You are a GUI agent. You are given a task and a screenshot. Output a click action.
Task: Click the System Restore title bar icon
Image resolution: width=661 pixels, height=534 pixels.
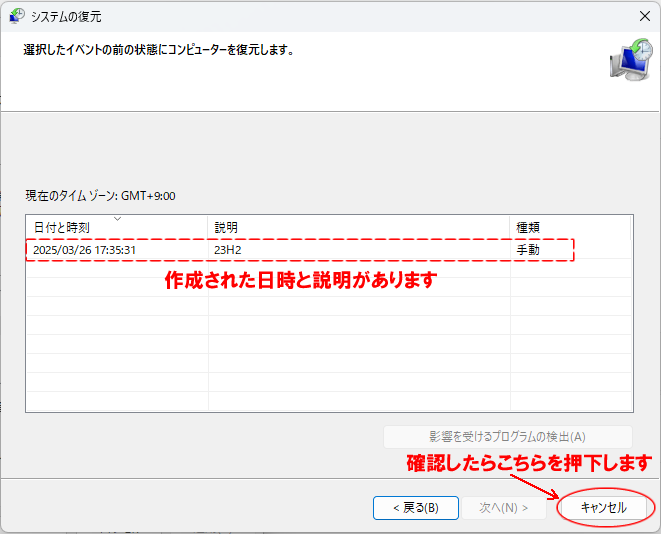pos(17,16)
